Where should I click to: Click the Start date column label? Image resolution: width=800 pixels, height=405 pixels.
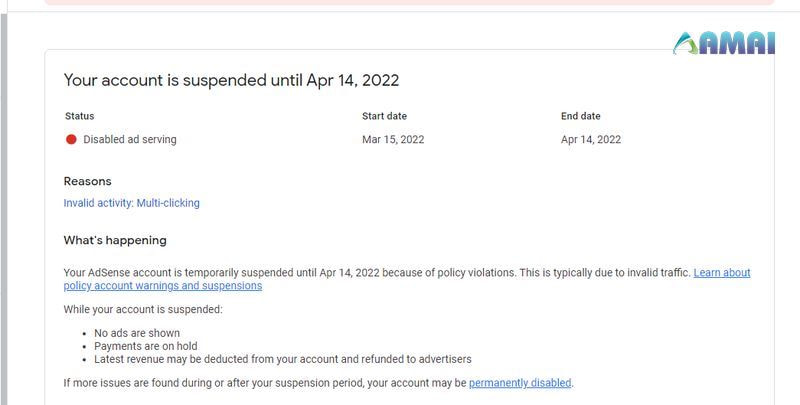click(384, 116)
